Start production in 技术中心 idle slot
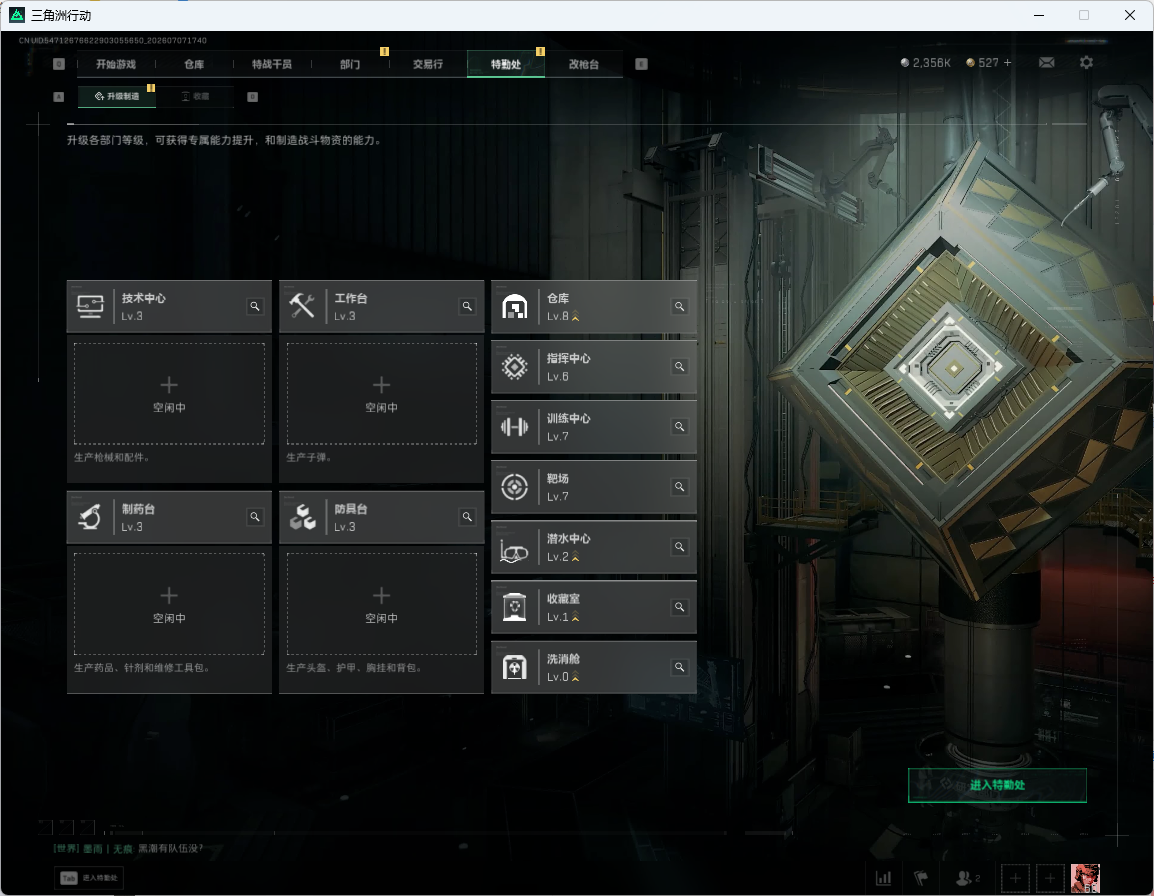Screen dimensions: 1154x896 pos(169,394)
